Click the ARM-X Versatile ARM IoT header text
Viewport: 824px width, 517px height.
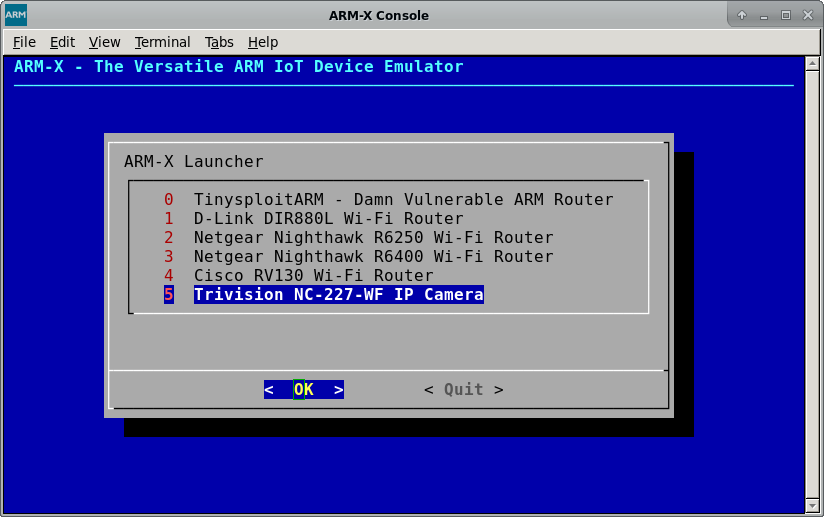pos(239,67)
